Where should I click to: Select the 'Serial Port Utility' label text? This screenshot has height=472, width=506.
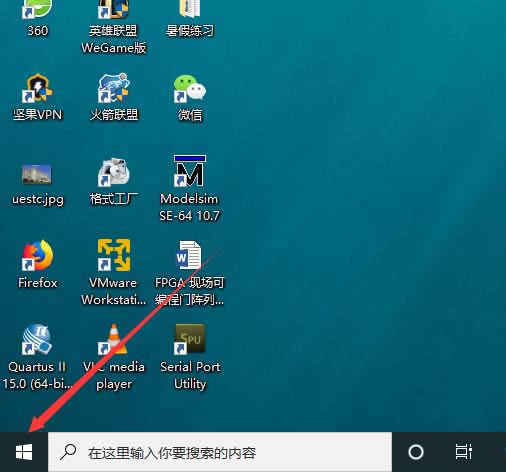point(190,375)
